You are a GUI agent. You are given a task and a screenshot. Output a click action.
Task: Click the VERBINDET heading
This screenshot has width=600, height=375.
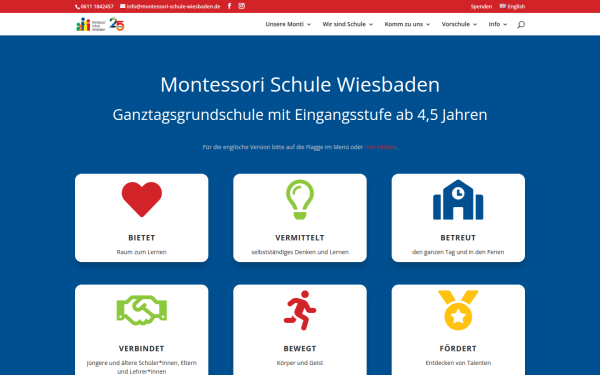point(142,349)
